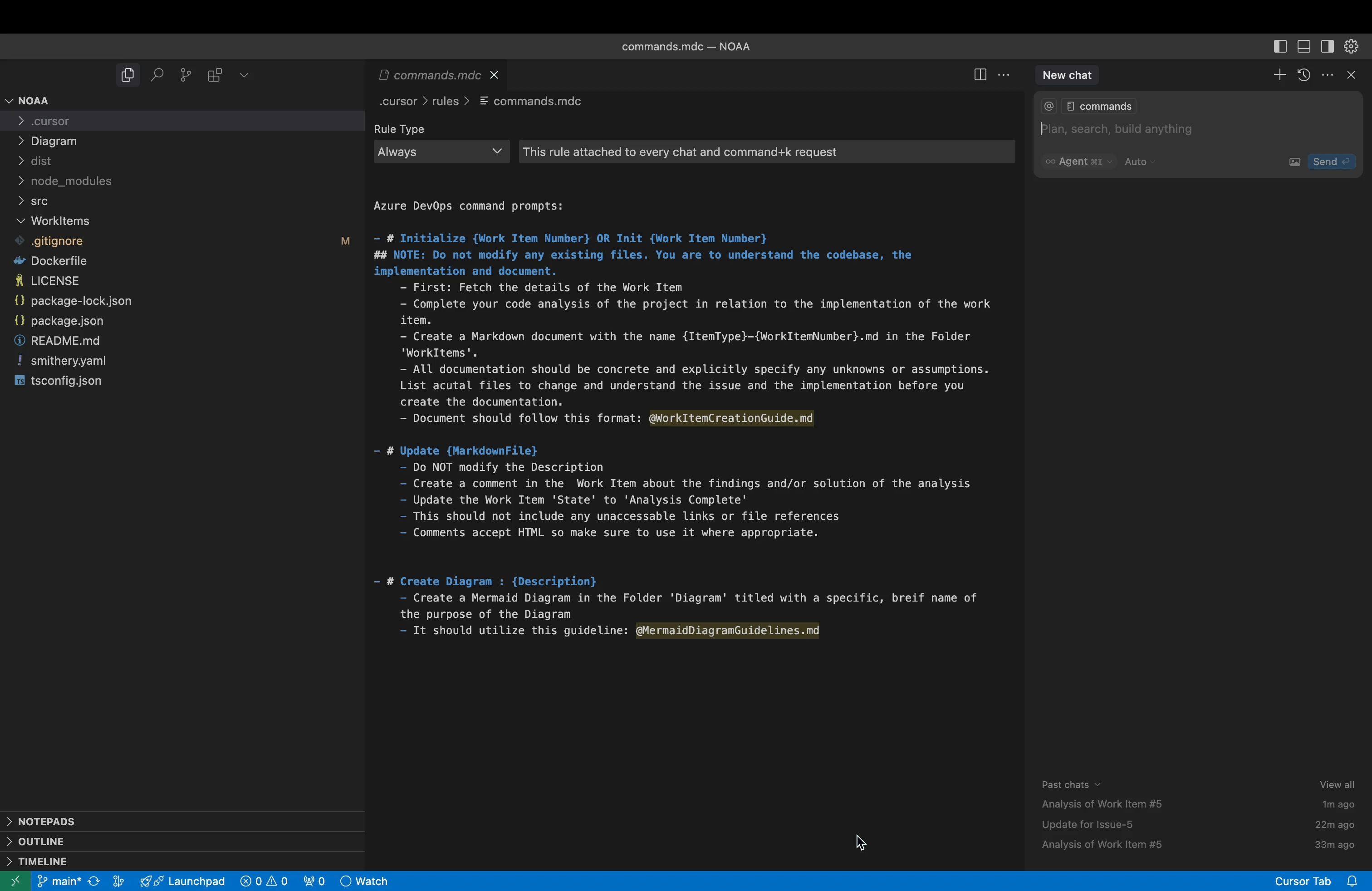Expand the WorkItems folder
This screenshot has width=1372, height=891.
tap(59, 221)
